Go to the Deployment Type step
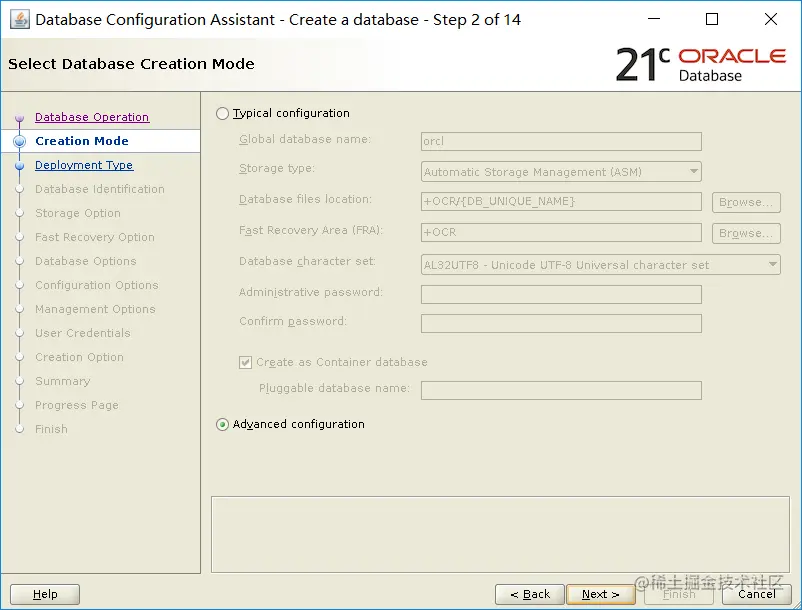Screen dimensions: 802x610 [84, 165]
